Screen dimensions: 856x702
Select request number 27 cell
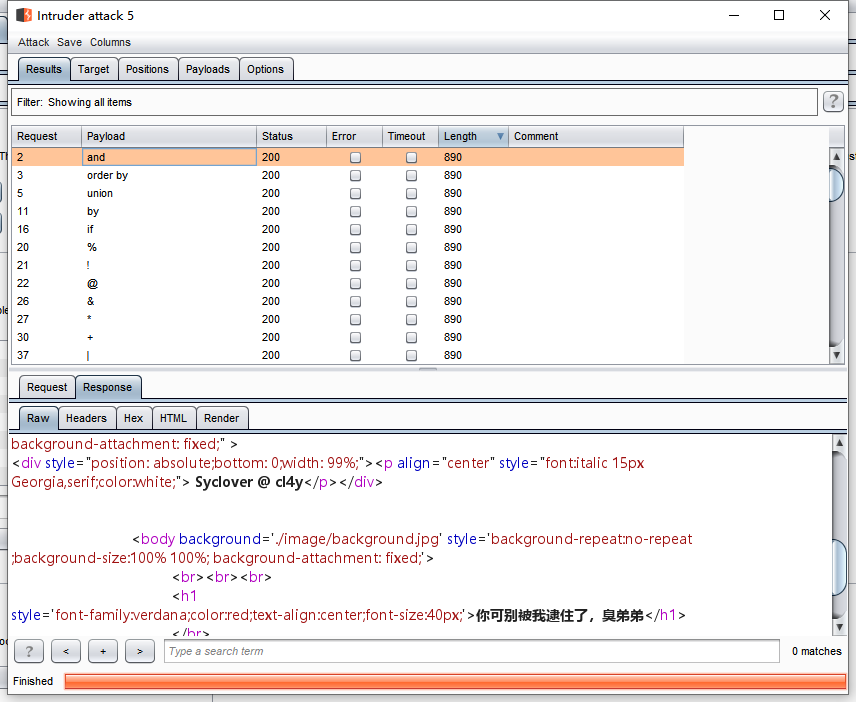tap(47, 319)
